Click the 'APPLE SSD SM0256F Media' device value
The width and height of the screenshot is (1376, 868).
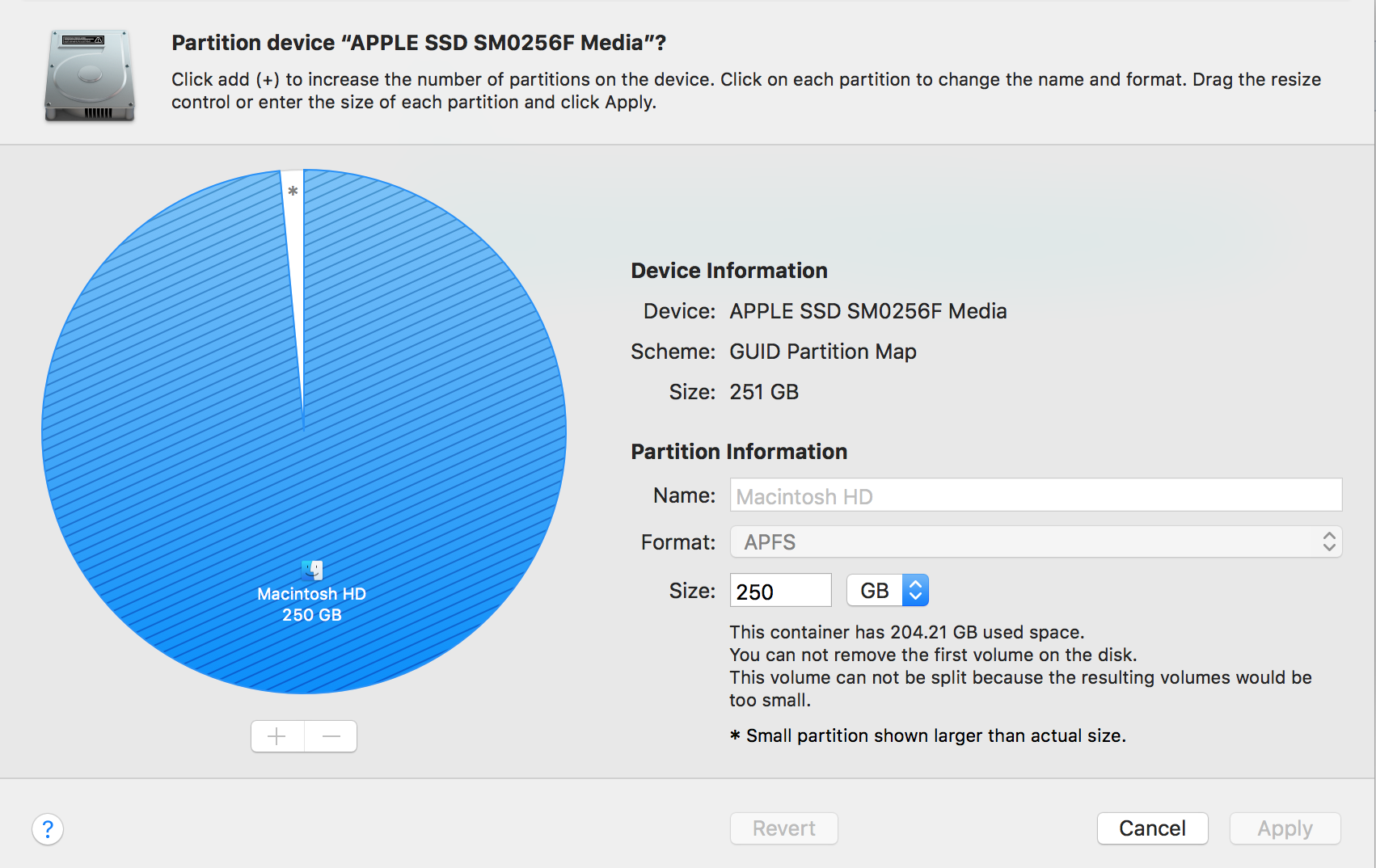(867, 312)
